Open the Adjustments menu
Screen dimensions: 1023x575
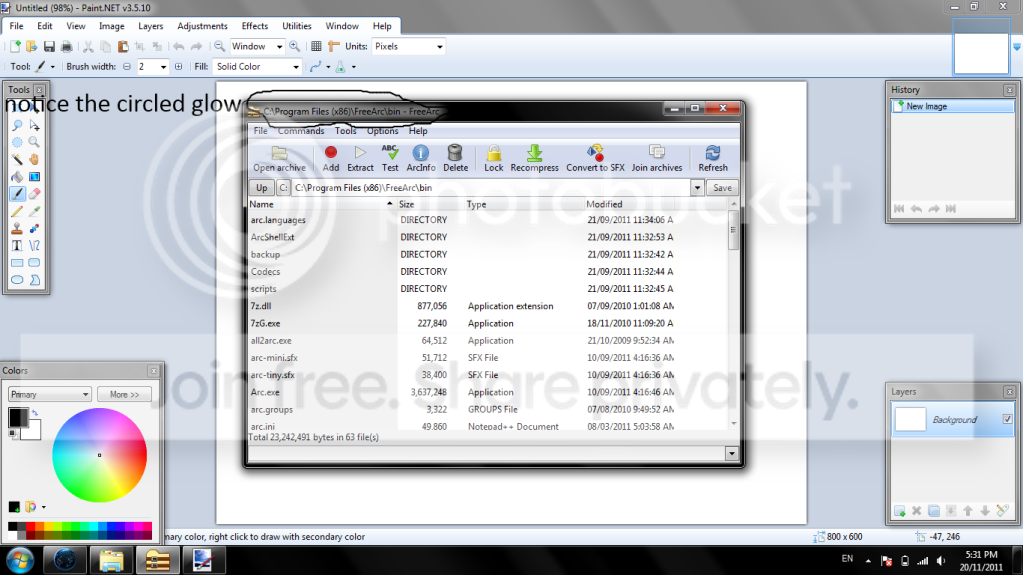click(x=202, y=26)
